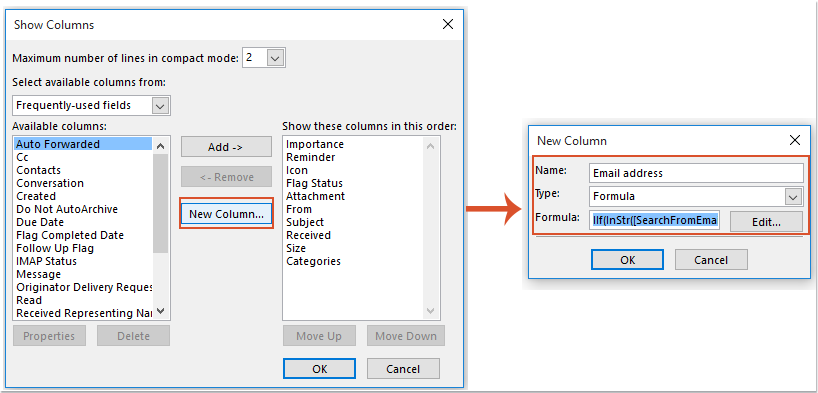Select Categories in shown columns list
818x393 pixels.
click(x=353, y=261)
